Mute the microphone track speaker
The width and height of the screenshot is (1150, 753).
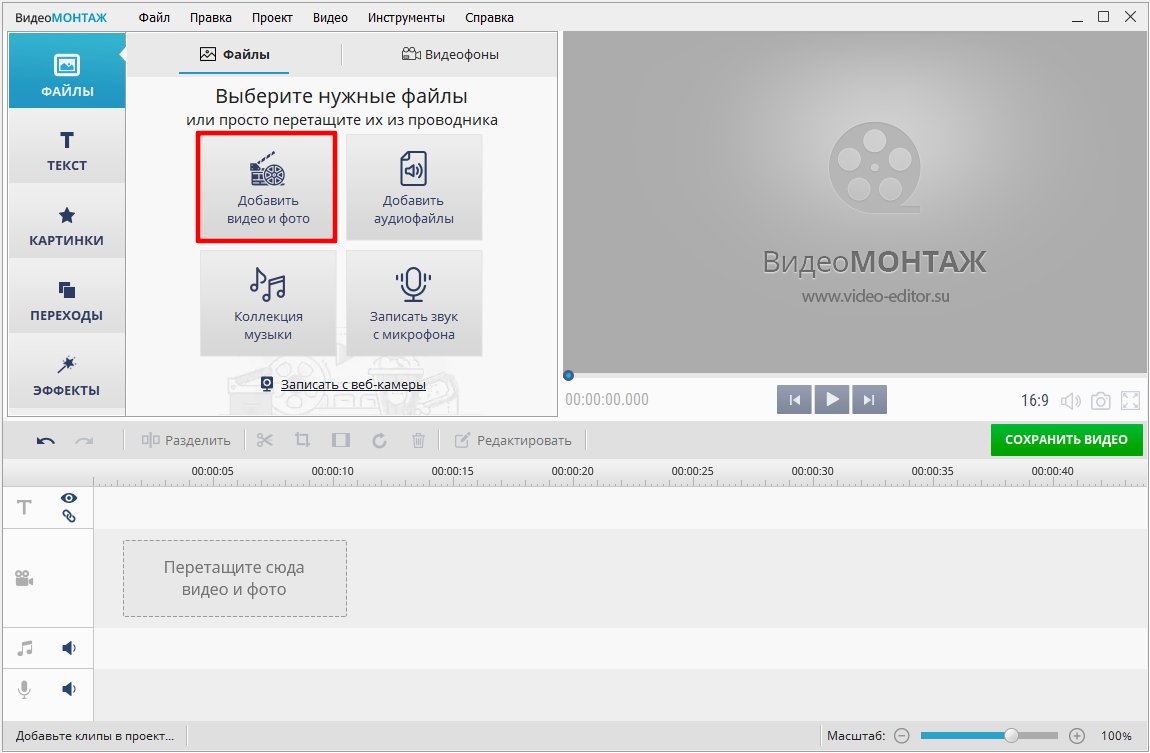(x=69, y=689)
